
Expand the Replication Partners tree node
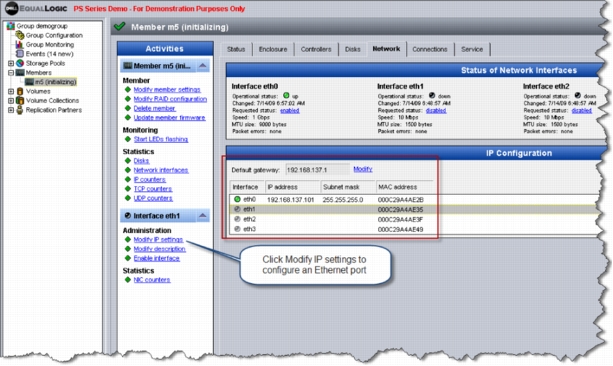11,110
